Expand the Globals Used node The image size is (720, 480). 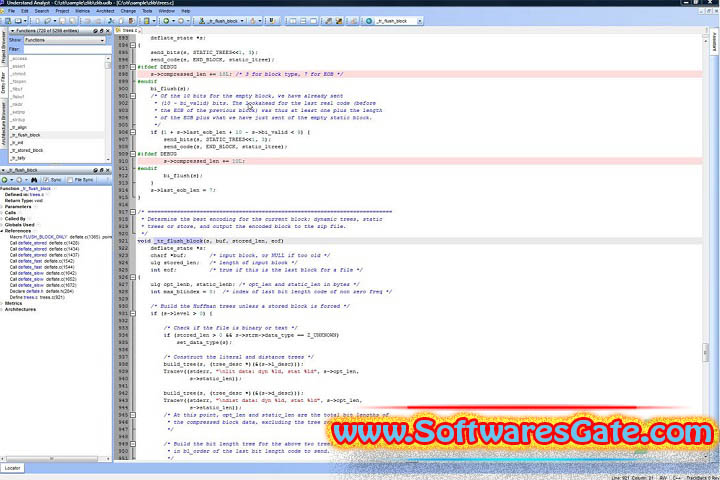tap(2, 225)
